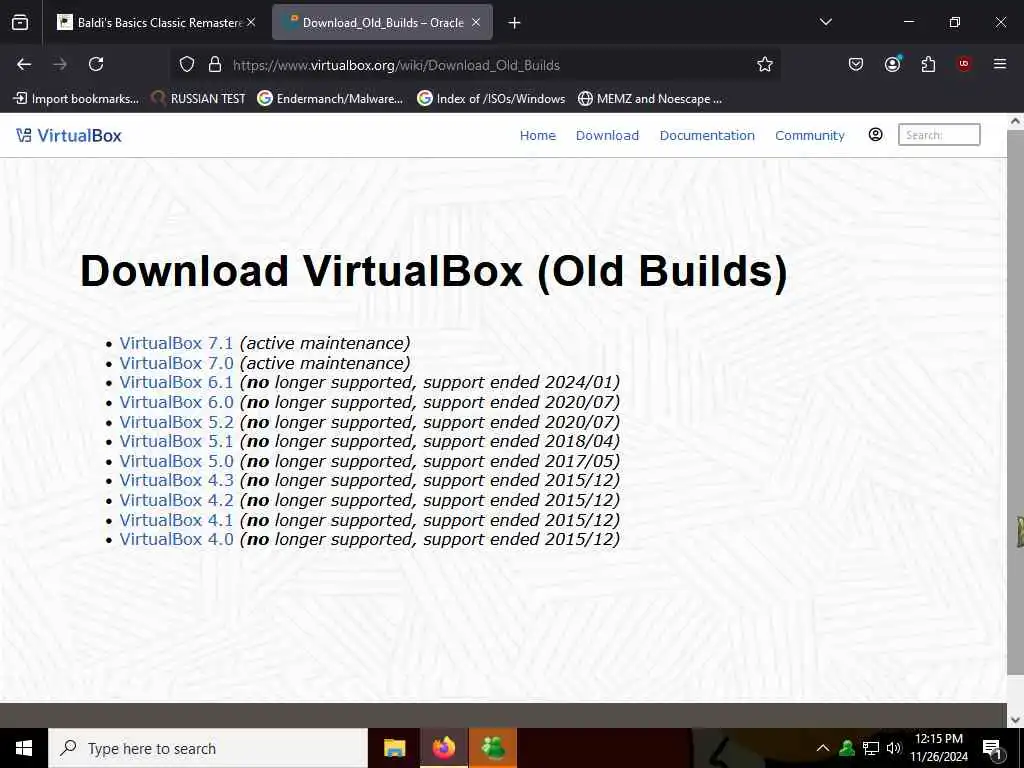Open the Pocket save icon

[x=856, y=64]
